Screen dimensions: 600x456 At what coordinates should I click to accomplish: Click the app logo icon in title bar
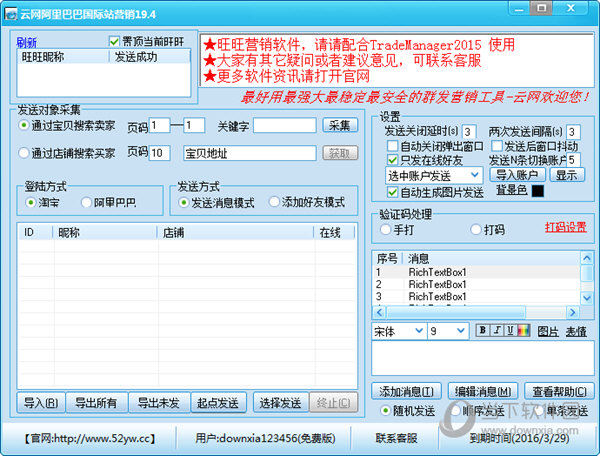point(10,14)
